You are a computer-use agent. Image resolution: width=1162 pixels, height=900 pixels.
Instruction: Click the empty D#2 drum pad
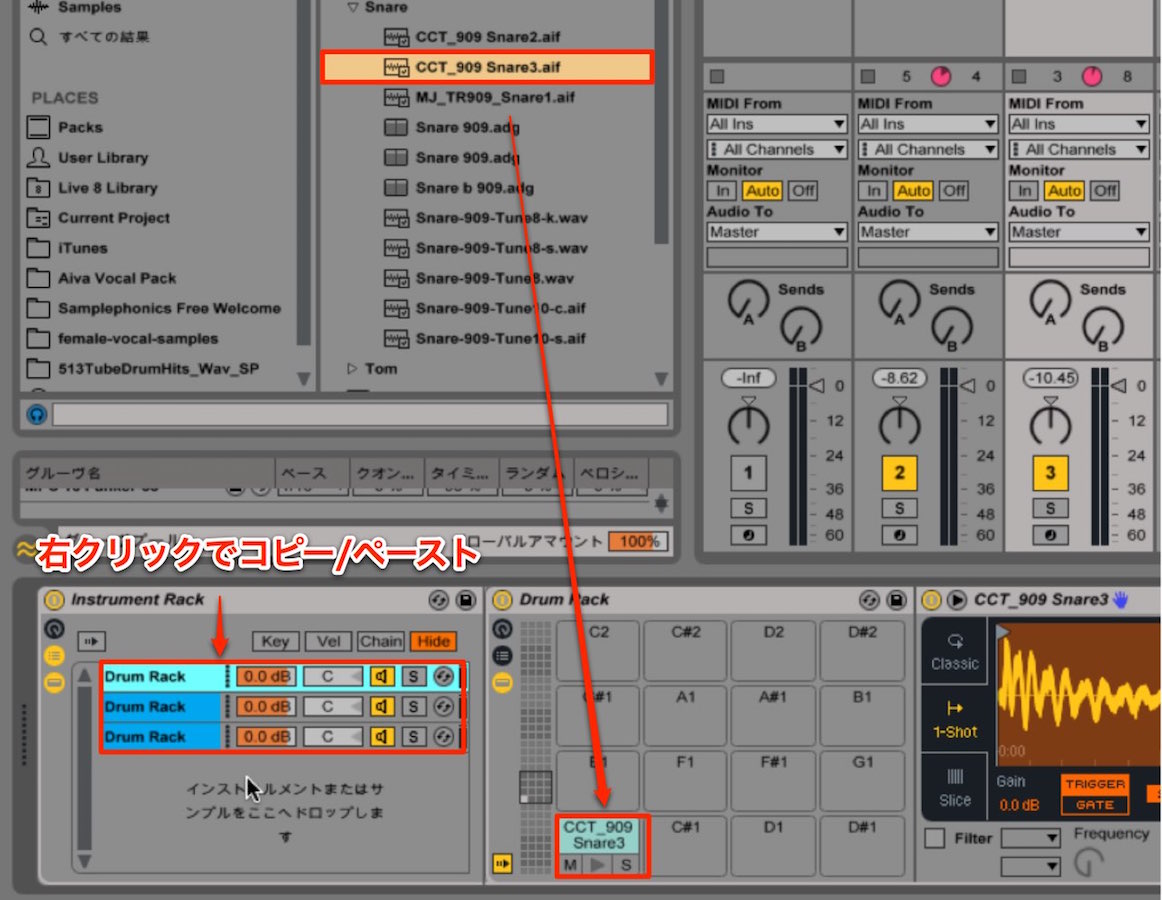863,650
